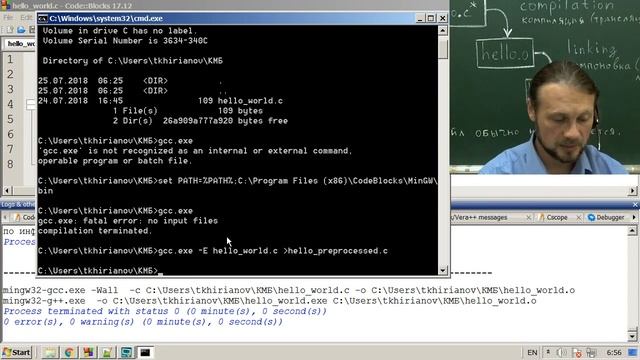Click Code::Blocks app icon in title bar
This screenshot has height=360, width=640.
(6, 5)
